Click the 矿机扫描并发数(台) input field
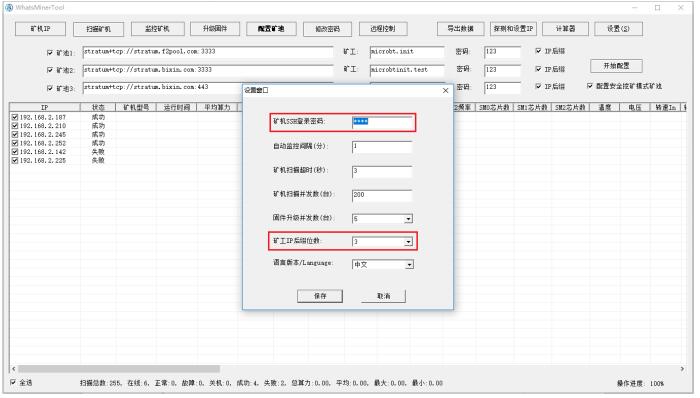Screen dimensions: 700x398 (382, 195)
